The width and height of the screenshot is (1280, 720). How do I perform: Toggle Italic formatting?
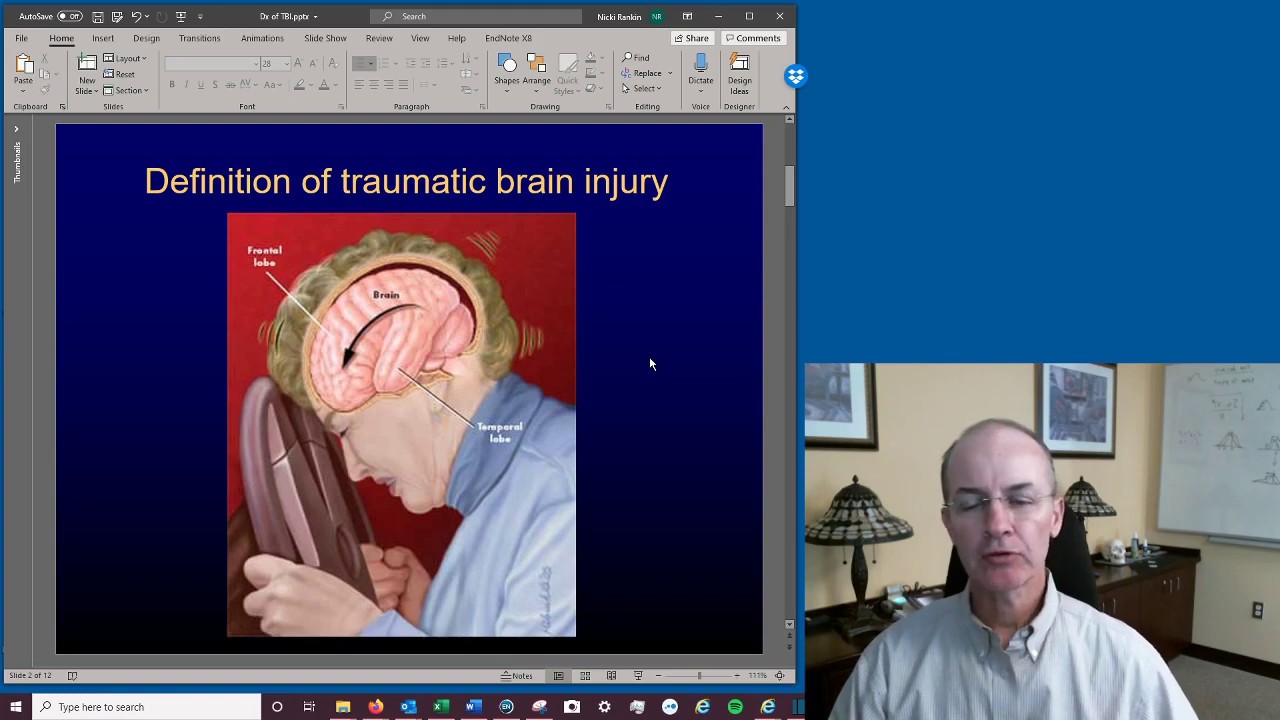[186, 85]
